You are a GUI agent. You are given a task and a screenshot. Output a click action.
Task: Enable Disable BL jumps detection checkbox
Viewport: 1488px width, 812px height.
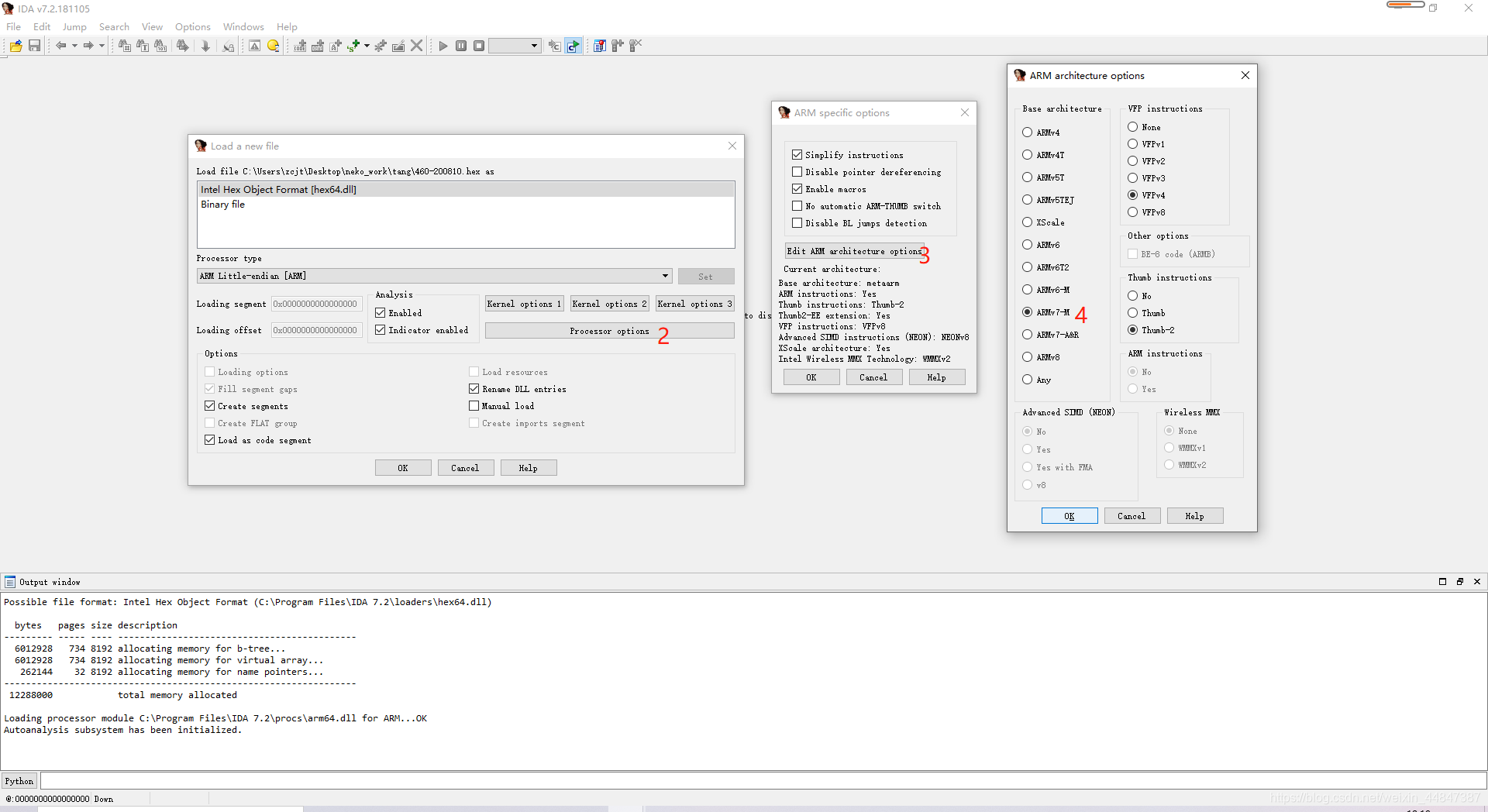(x=797, y=223)
